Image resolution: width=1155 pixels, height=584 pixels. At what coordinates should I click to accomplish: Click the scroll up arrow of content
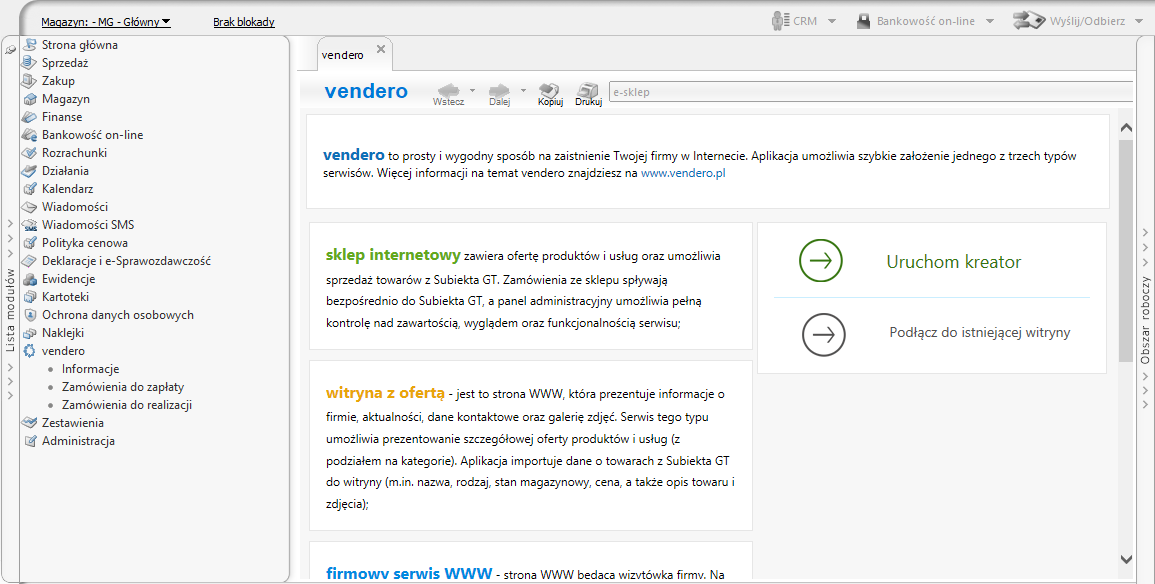[1126, 127]
